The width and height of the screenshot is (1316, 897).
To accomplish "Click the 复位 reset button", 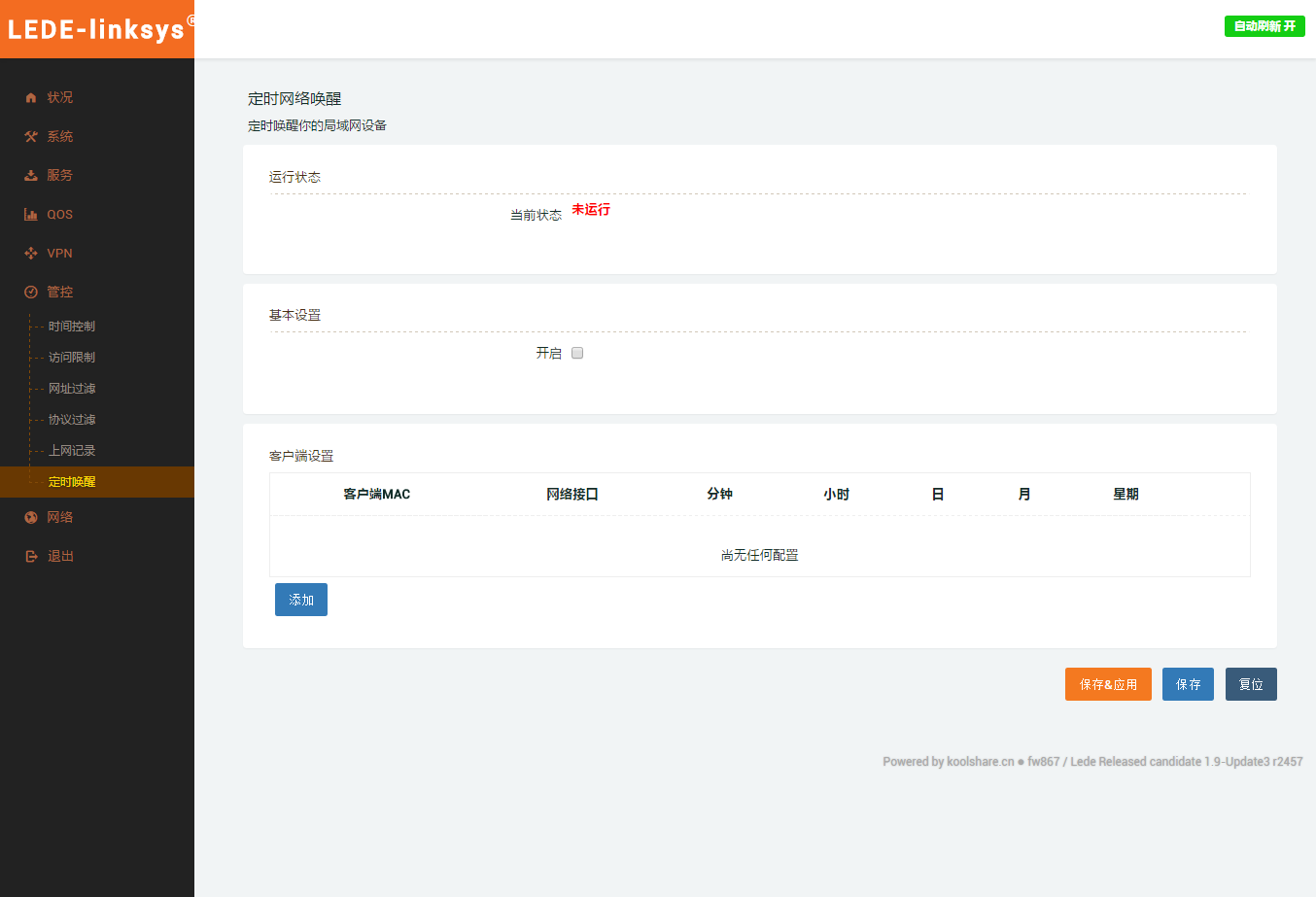I will click(x=1251, y=684).
